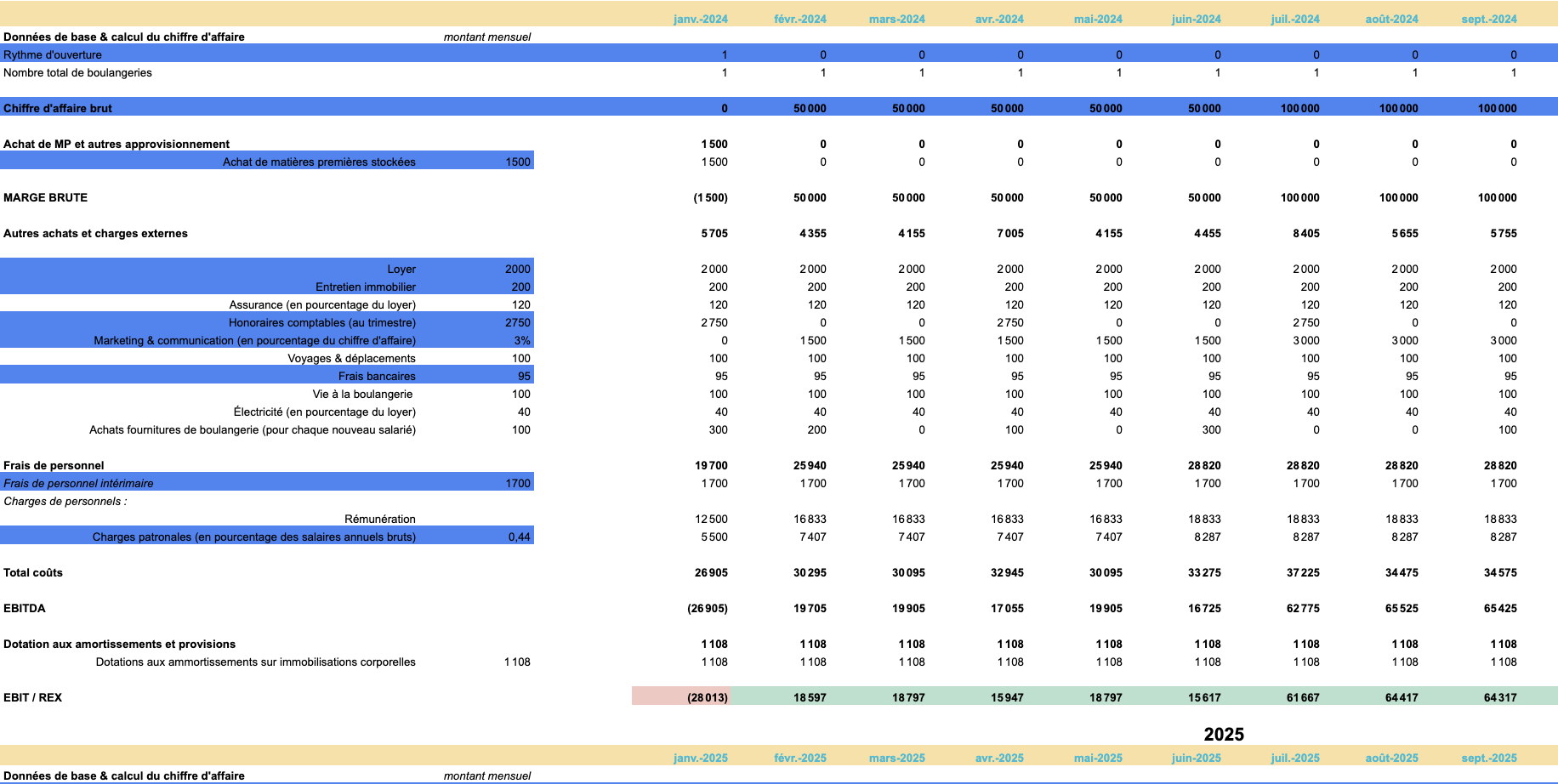Click the Charges patronales 0,44 cell
Screen dimensions: 1558x784
[519, 537]
